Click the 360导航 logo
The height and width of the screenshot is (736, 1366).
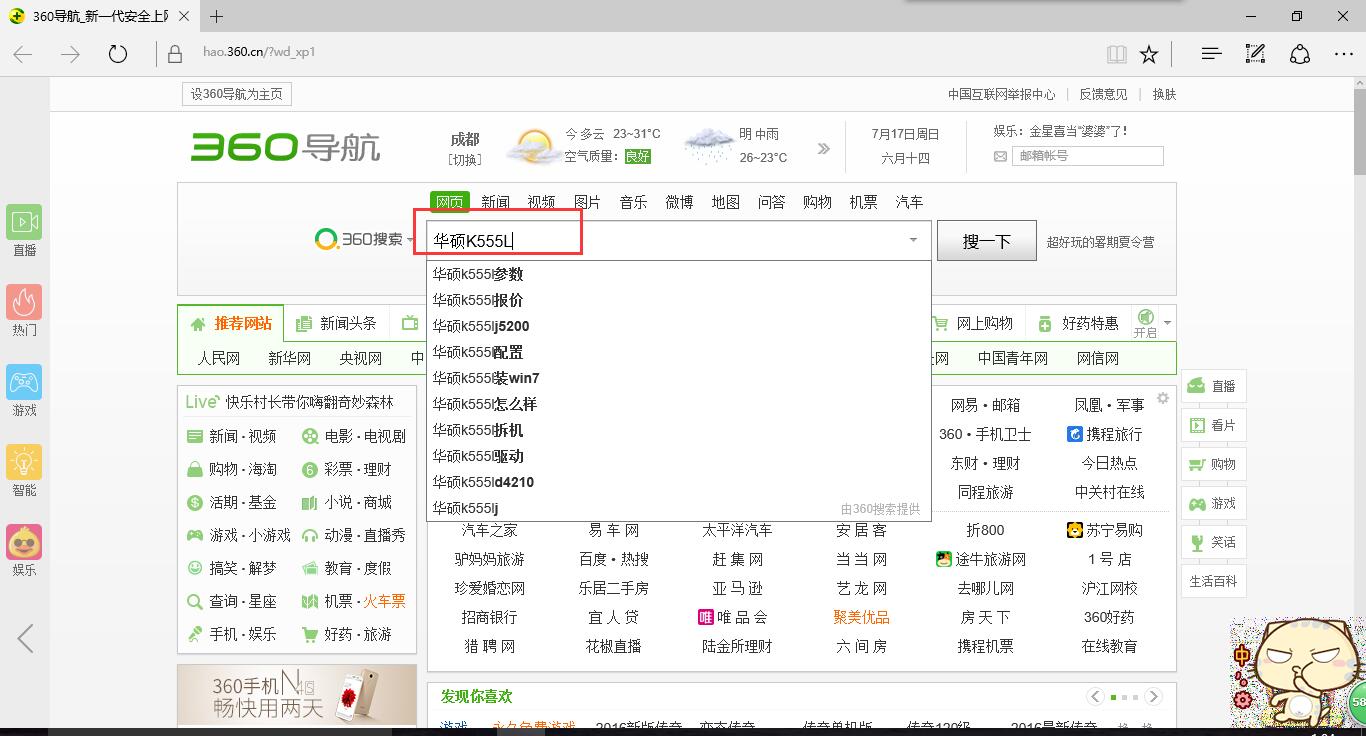tap(285, 147)
